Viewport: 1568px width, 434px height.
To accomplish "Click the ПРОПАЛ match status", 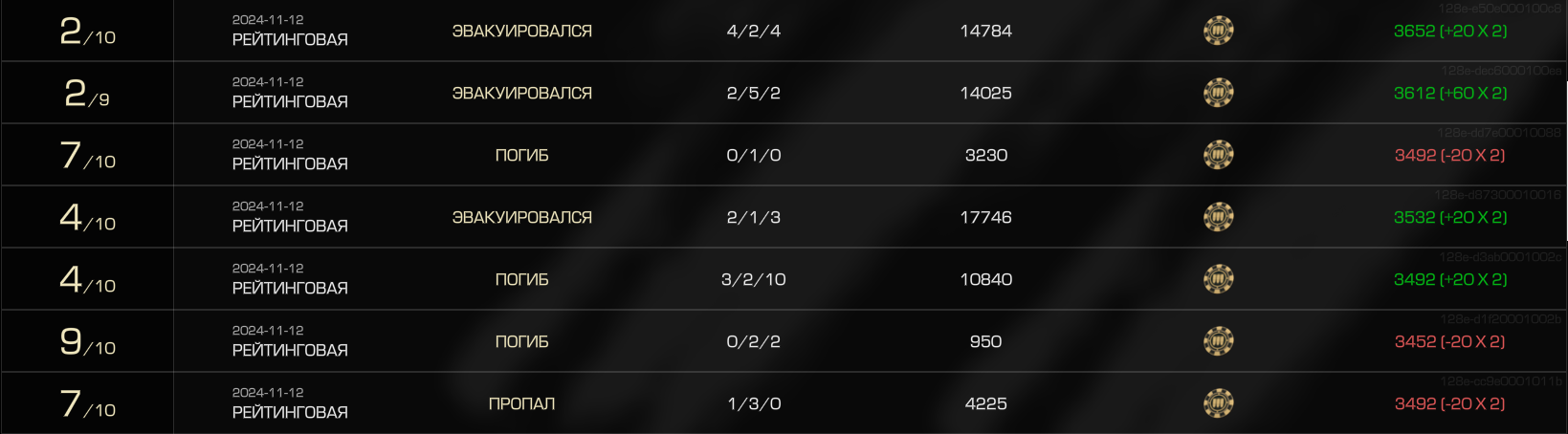I will pyautogui.click(x=521, y=403).
